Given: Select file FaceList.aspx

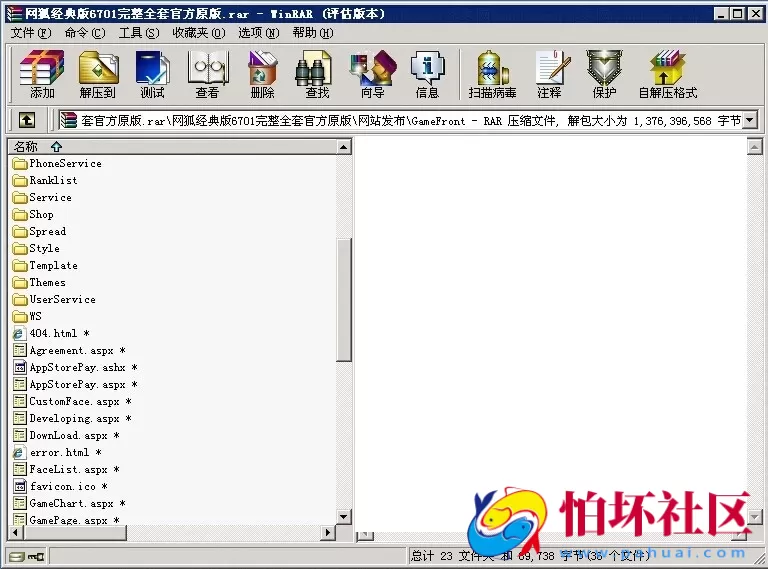Looking at the screenshot, I should click(x=66, y=470).
